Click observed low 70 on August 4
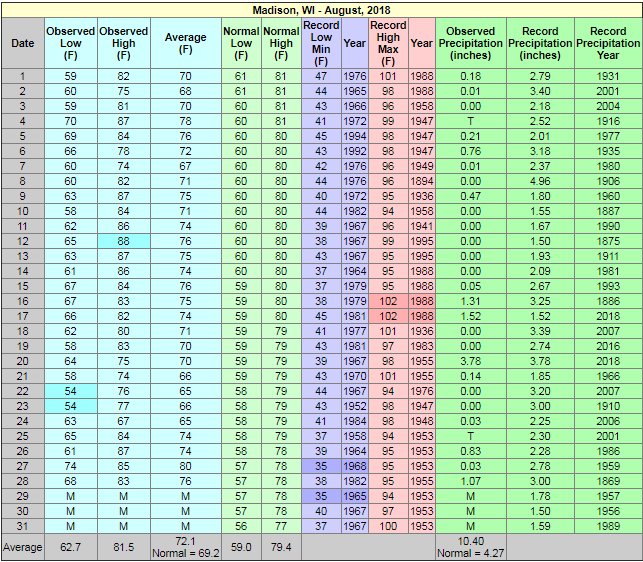 click(x=71, y=121)
